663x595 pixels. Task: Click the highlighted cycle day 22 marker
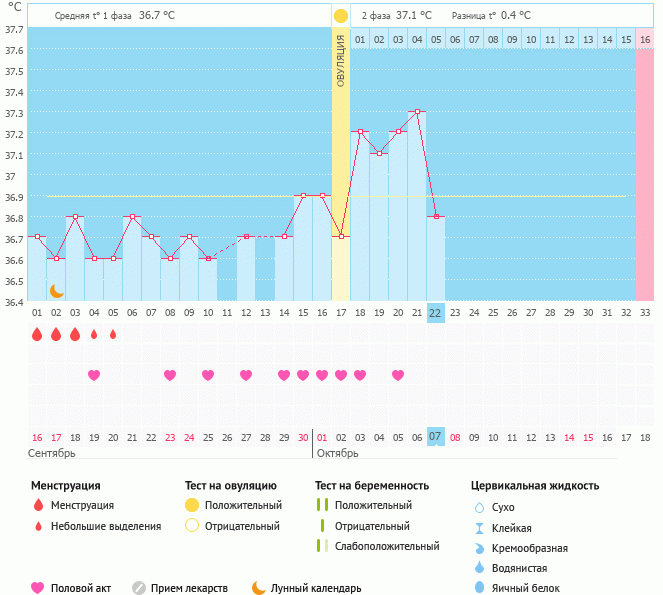coord(435,312)
